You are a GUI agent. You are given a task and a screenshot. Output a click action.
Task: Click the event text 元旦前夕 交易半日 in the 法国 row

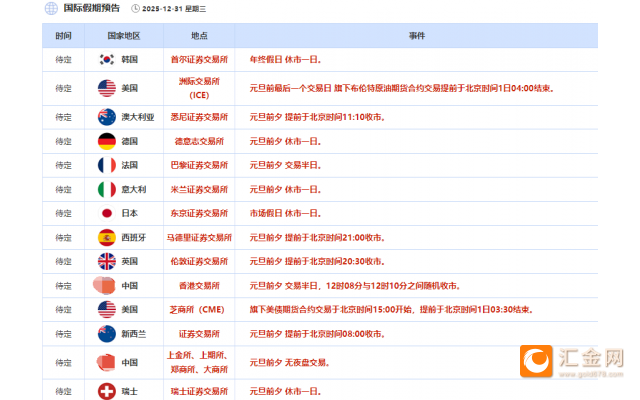285,165
